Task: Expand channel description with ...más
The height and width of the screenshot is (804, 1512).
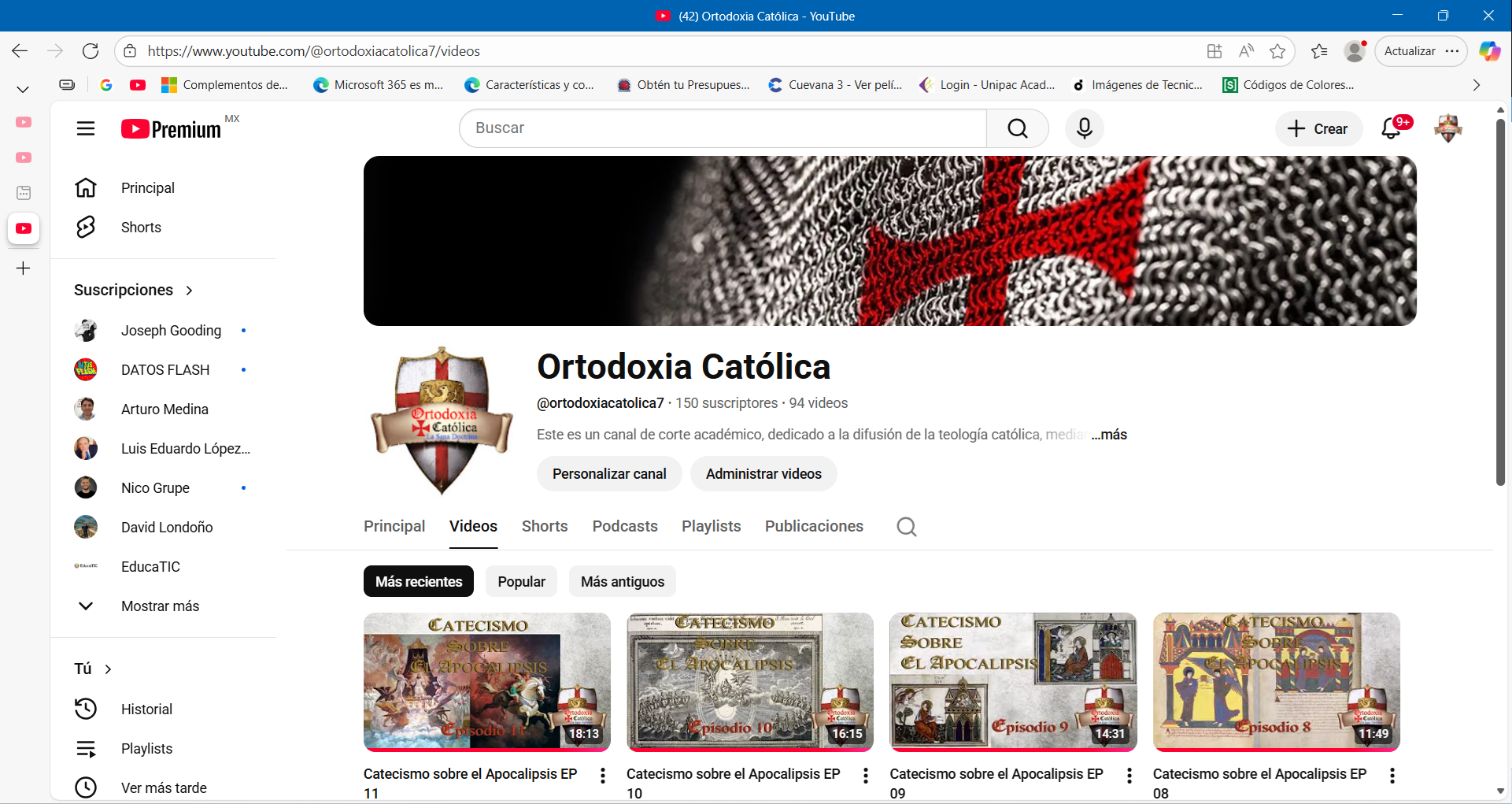Action: click(x=1109, y=435)
